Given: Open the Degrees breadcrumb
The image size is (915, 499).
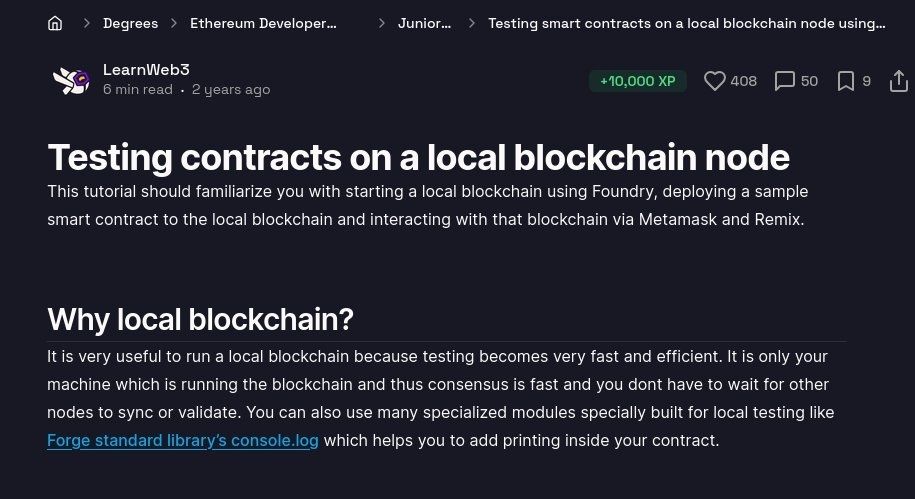Looking at the screenshot, I should click(x=130, y=23).
